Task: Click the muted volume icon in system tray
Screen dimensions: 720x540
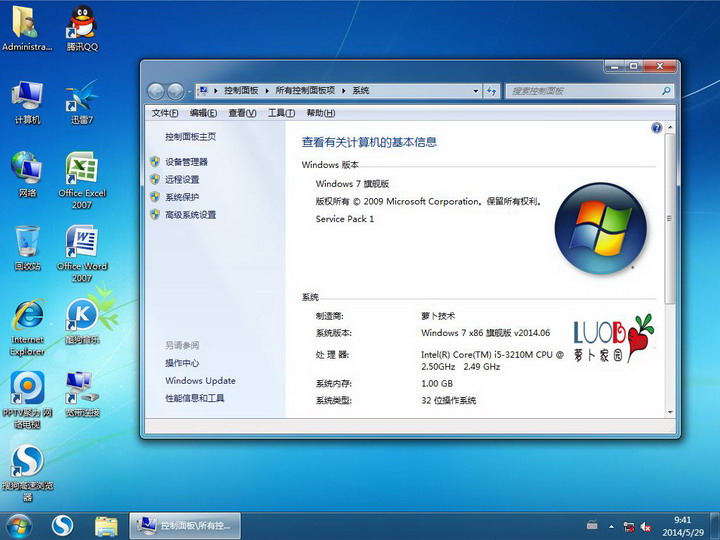Action: (x=645, y=525)
